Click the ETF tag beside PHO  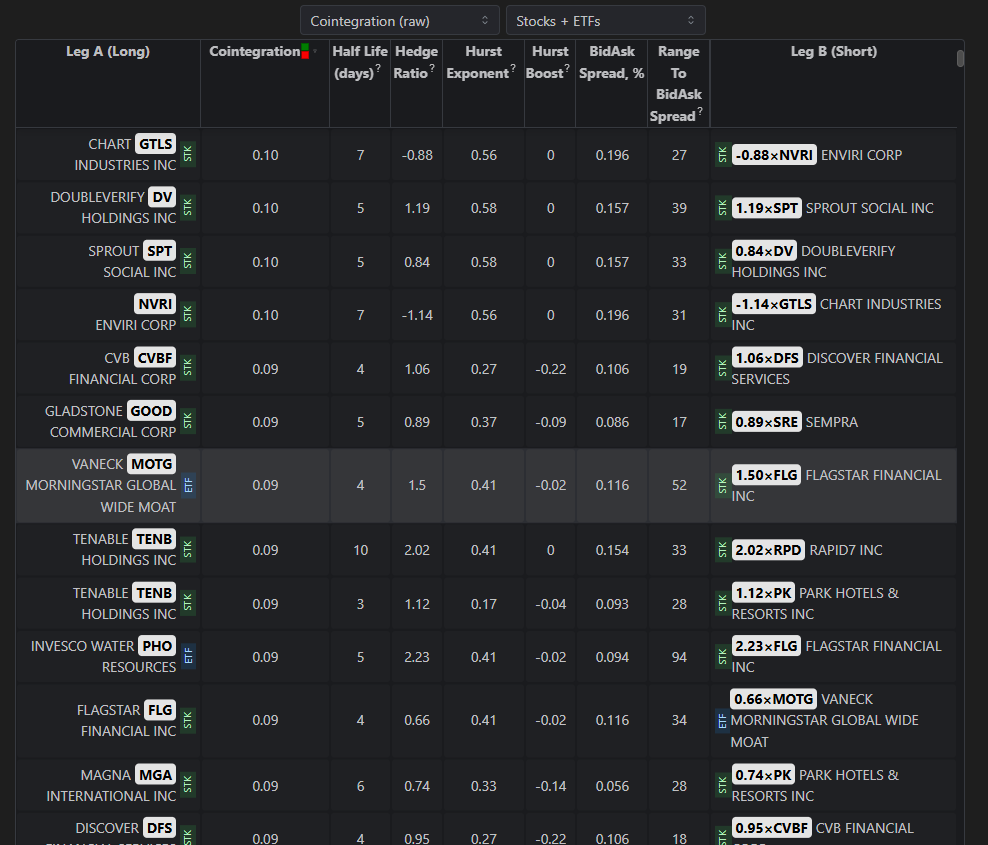click(x=188, y=657)
